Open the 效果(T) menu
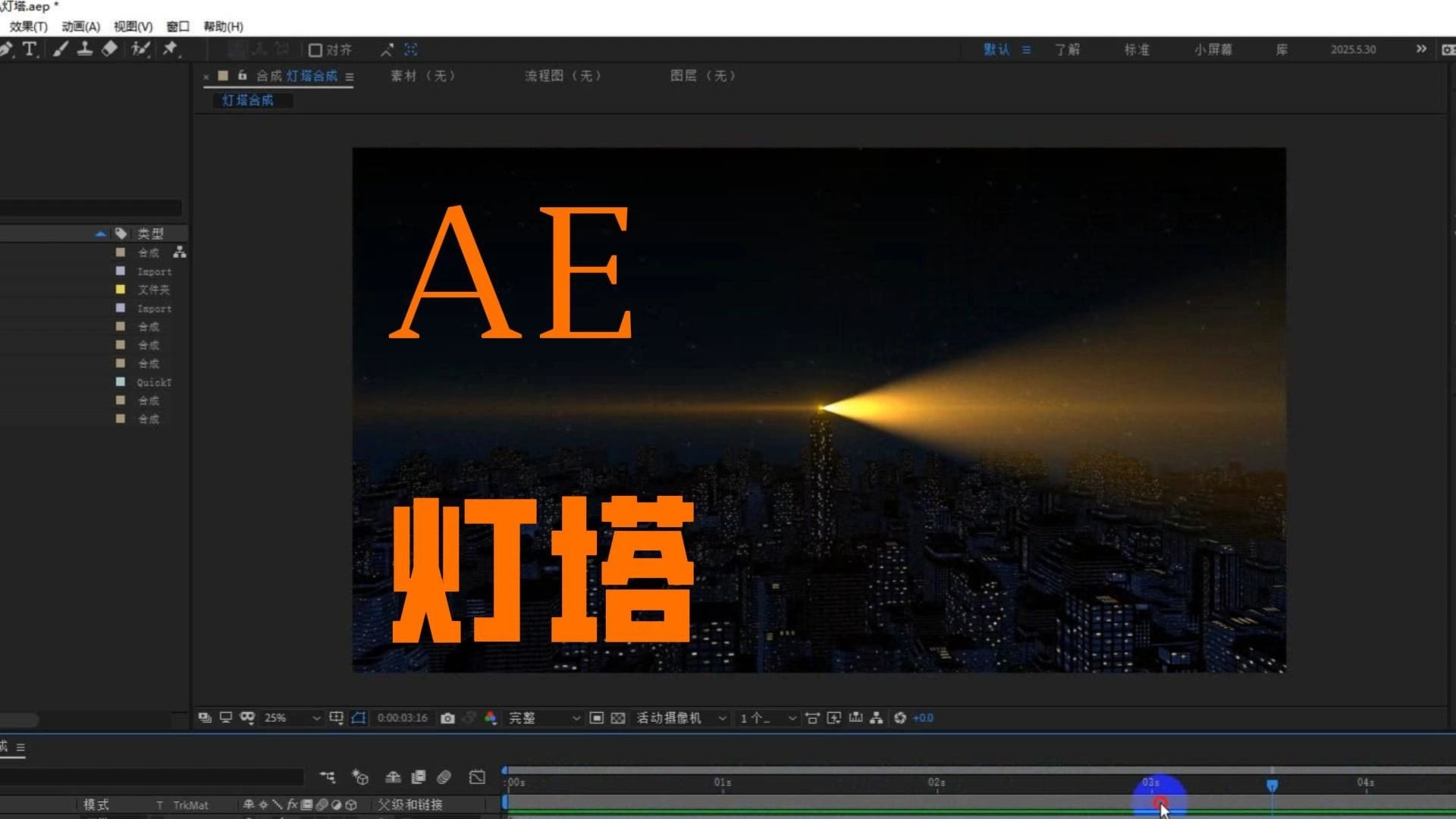Screen dimensions: 1456x819 pos(28,27)
